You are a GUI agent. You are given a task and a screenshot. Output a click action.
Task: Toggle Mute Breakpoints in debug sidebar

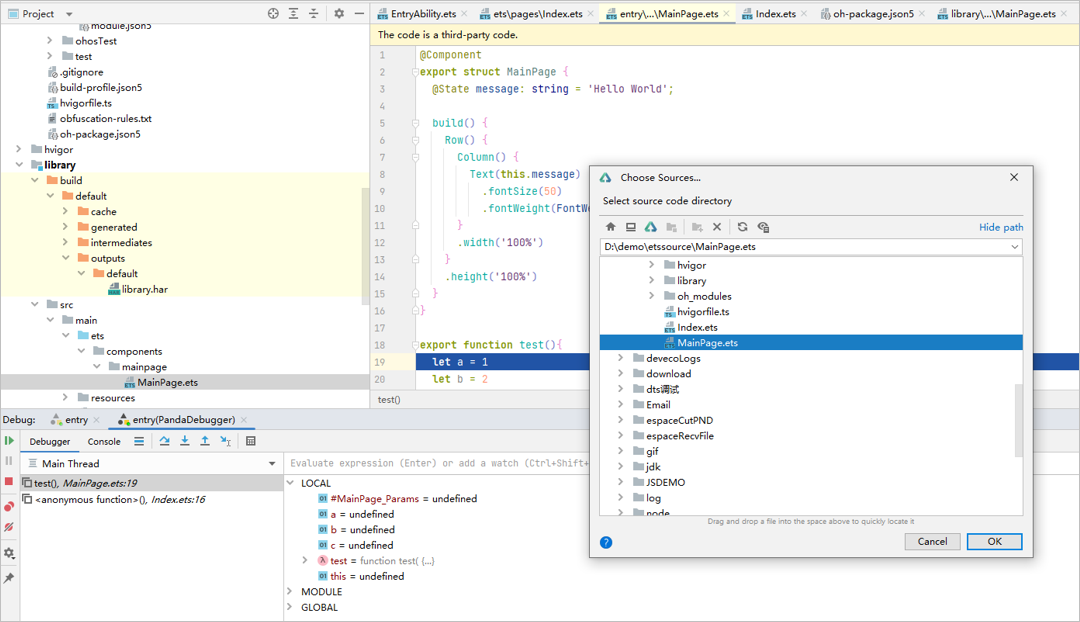pos(9,527)
